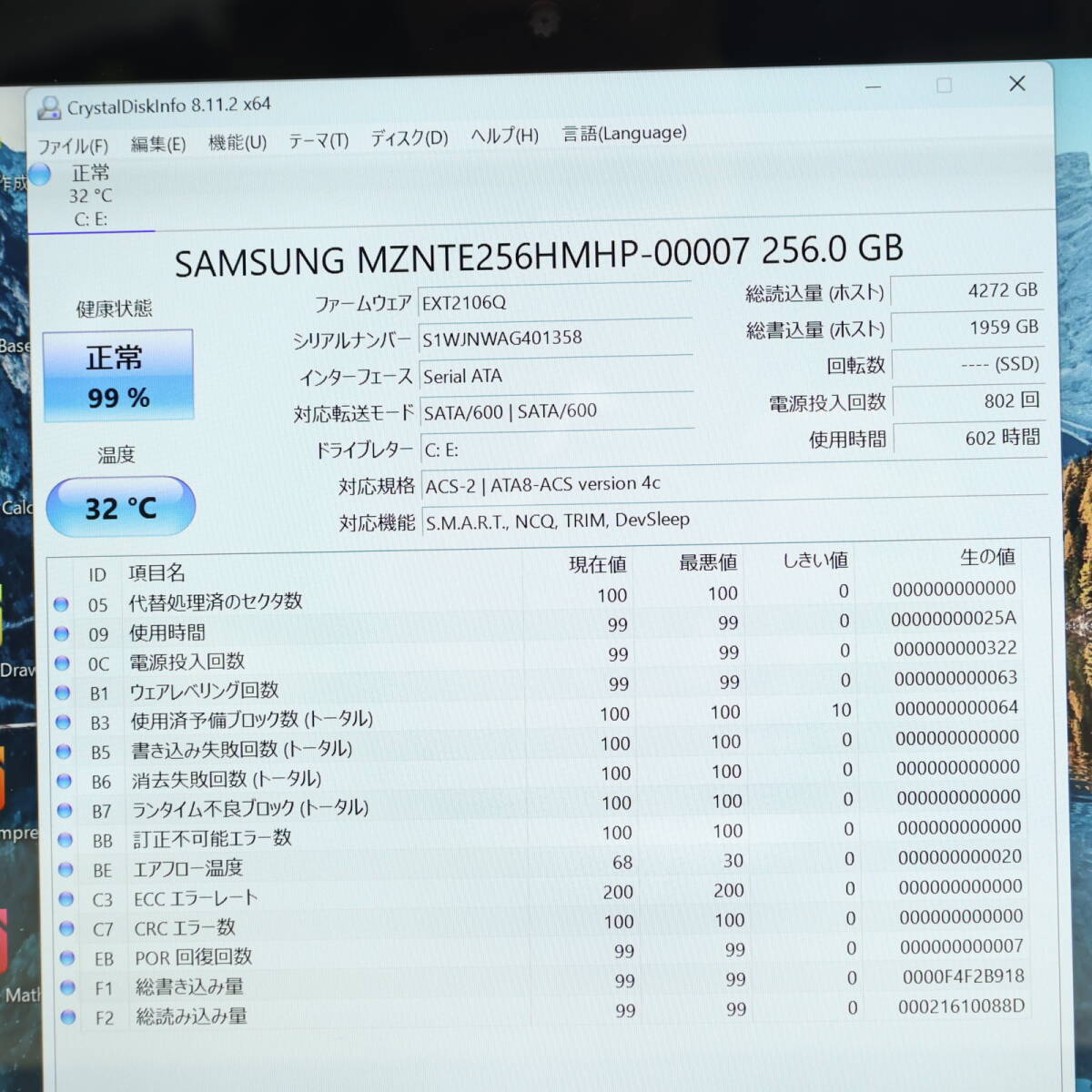Click status dot for ID B5 書き込み失敗回数
The image size is (1092, 1092).
click(x=64, y=752)
